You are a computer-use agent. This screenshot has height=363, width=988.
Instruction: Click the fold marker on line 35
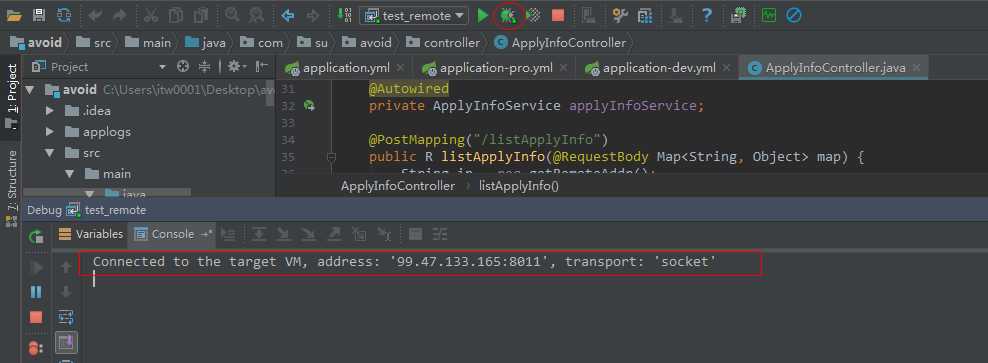pos(332,157)
